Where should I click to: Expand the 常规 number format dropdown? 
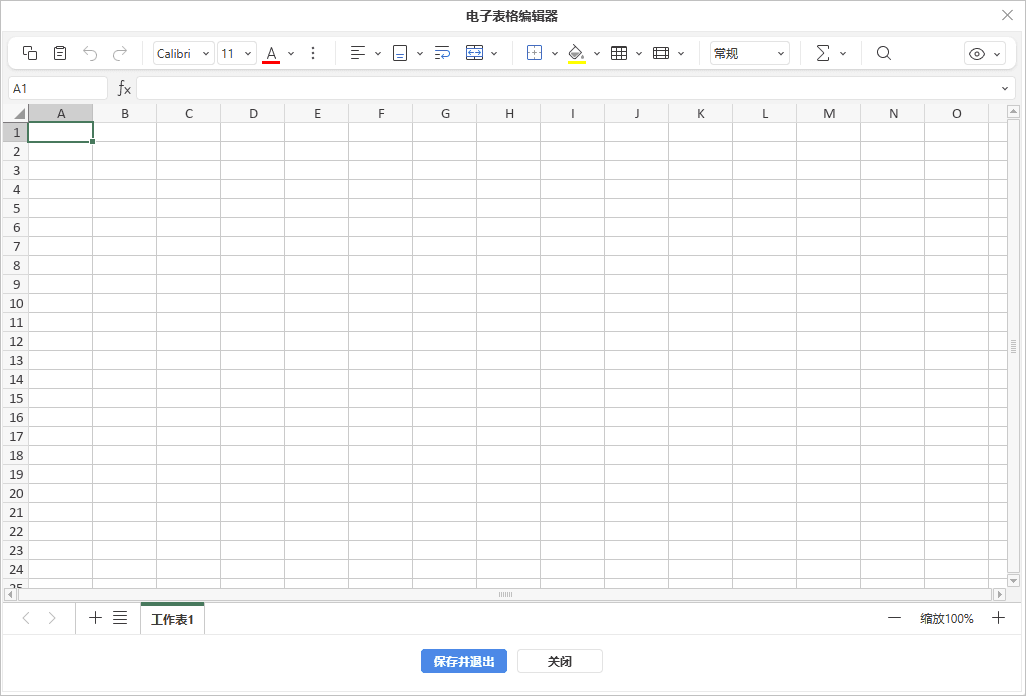click(x=749, y=53)
